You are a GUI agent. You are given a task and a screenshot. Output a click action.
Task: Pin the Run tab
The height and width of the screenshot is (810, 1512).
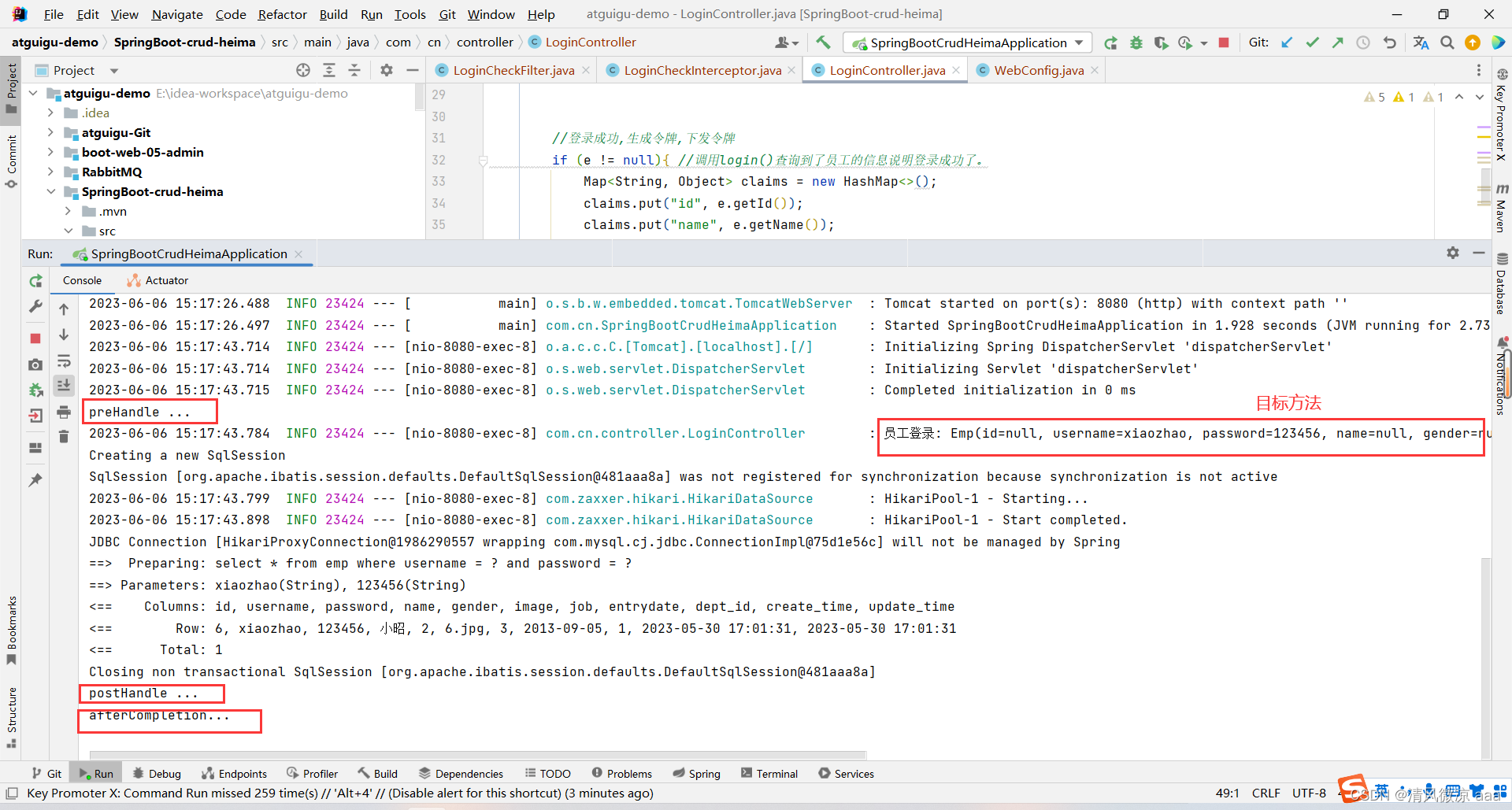(35, 479)
